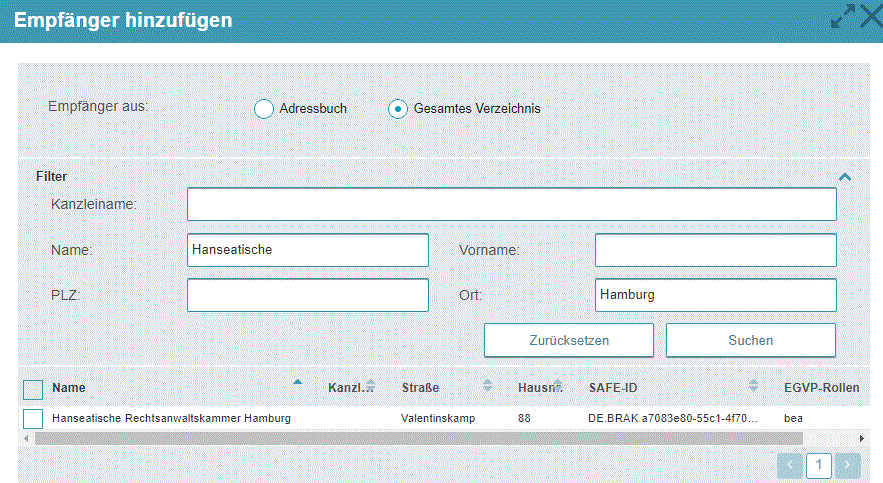The image size is (883, 483).
Task: Check the select-all checkbox in table header
Action: 33,389
